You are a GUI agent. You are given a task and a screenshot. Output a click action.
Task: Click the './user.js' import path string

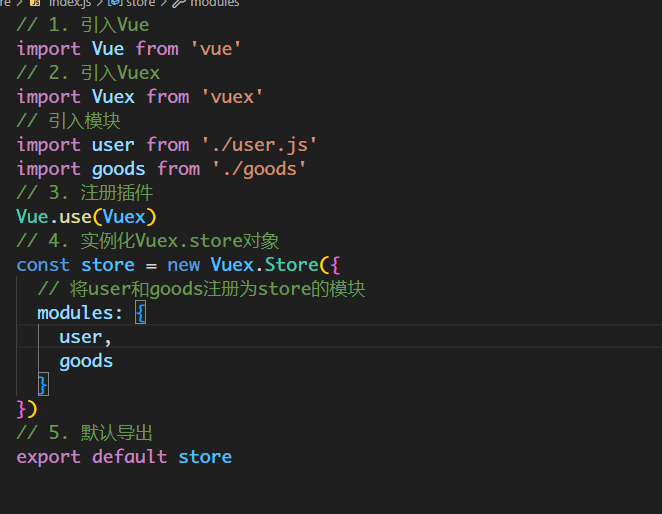coord(259,144)
